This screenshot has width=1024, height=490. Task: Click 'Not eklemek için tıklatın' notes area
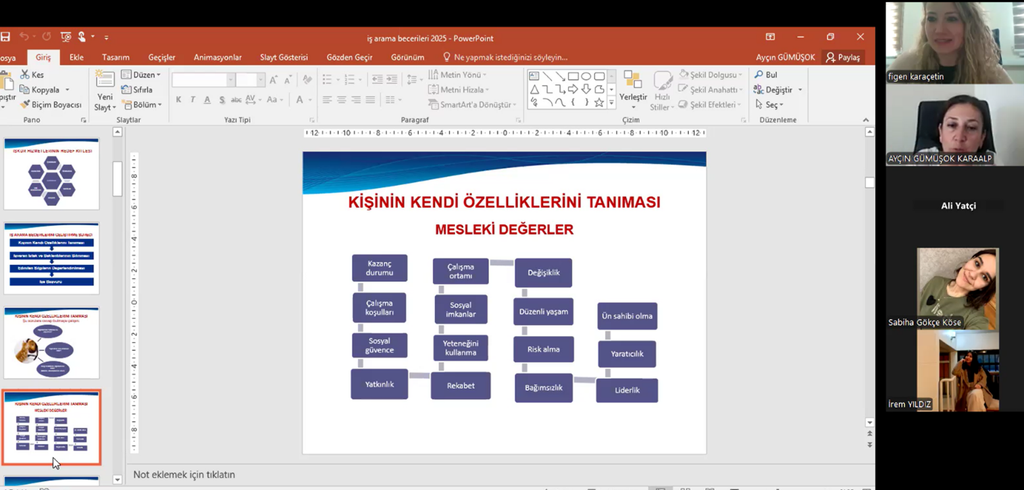(184, 474)
